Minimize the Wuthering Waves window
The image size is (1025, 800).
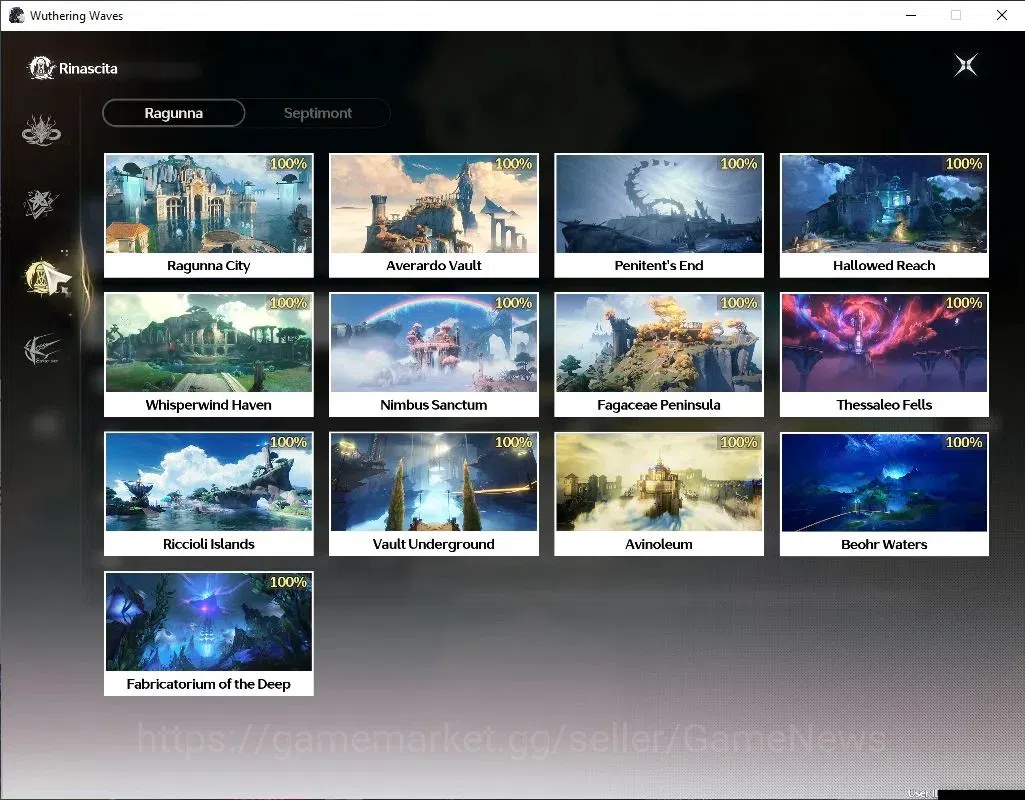[911, 15]
